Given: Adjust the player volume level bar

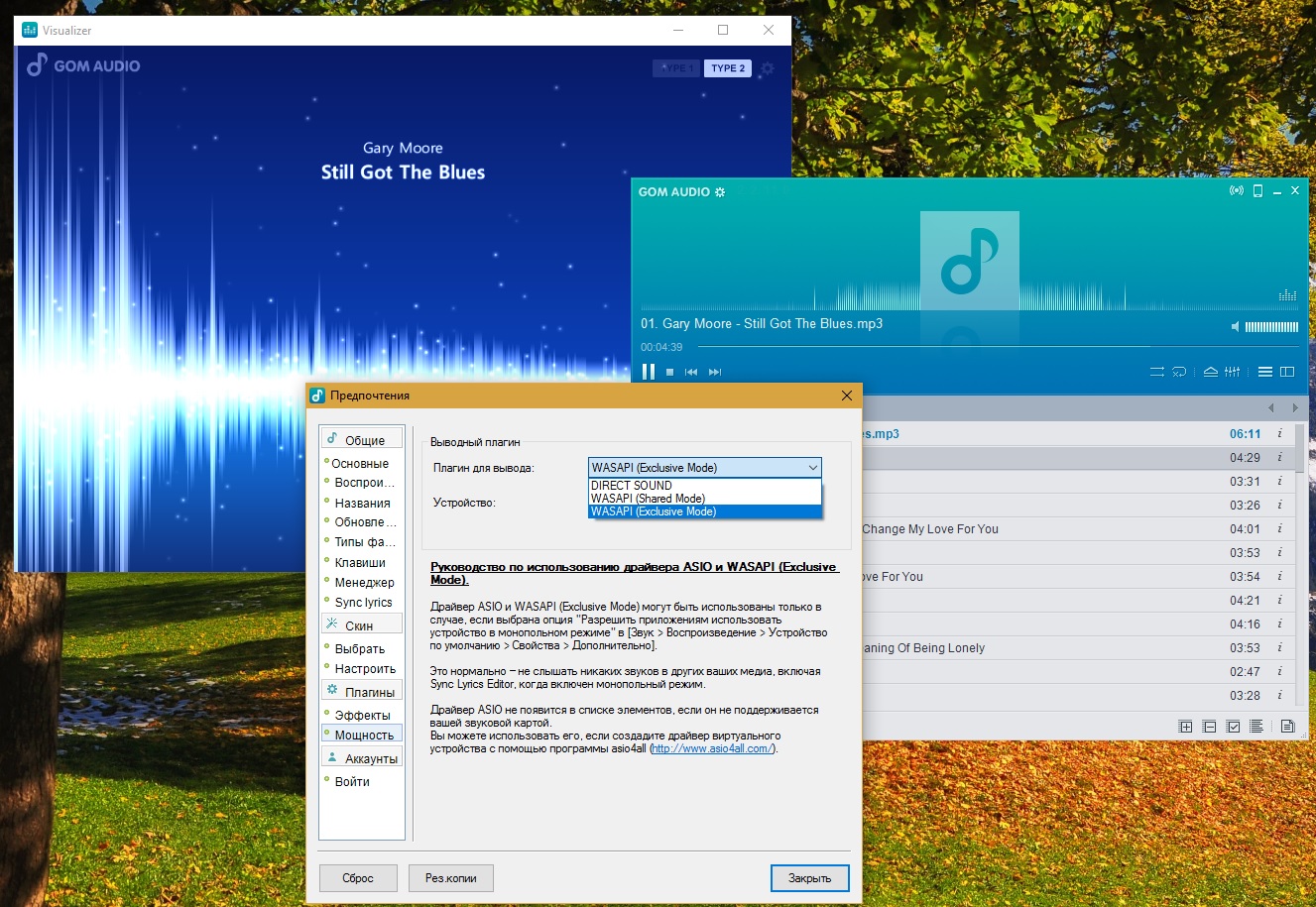Looking at the screenshot, I should pyautogui.click(x=1271, y=326).
